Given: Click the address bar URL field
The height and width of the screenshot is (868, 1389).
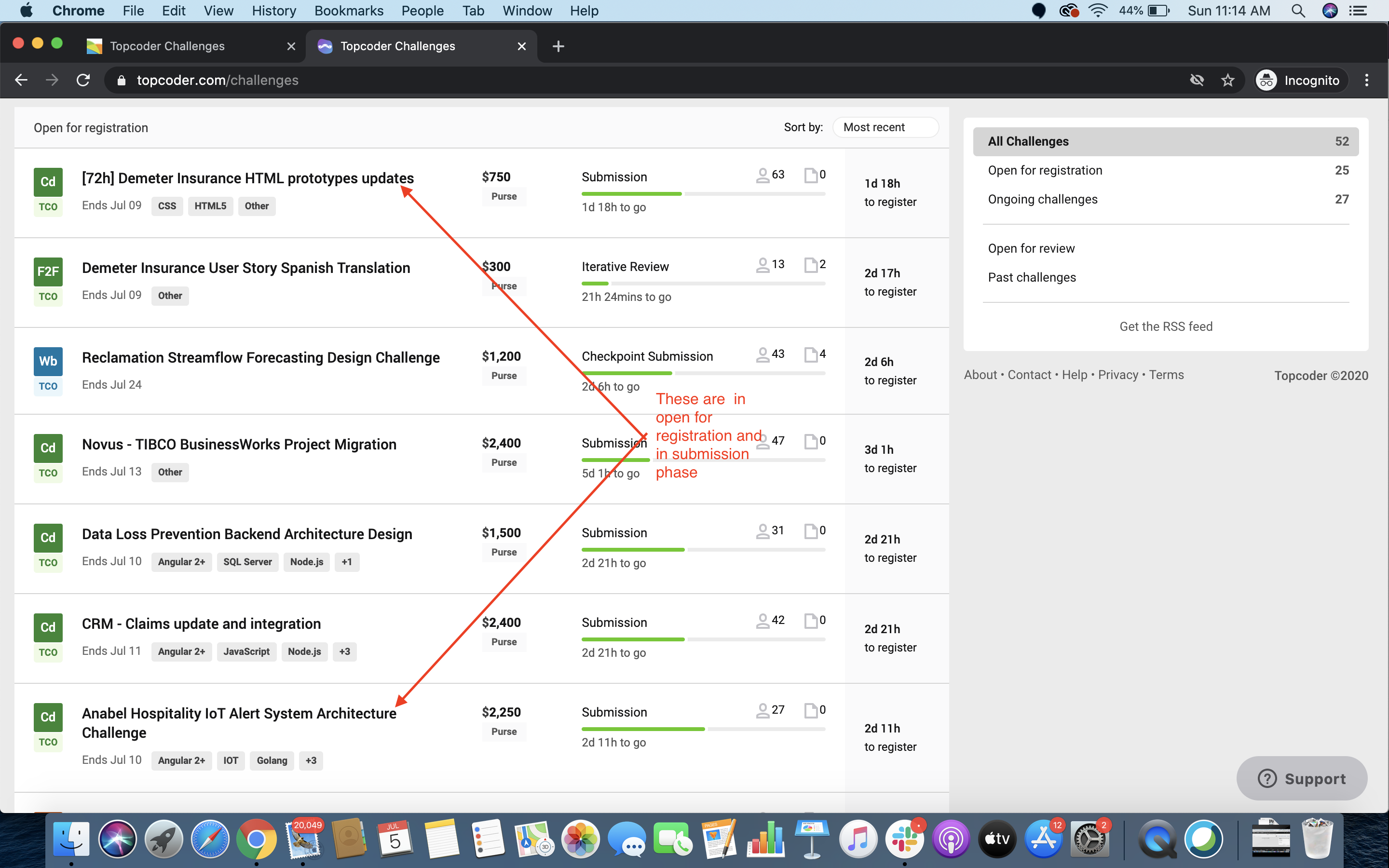Looking at the screenshot, I should point(643,81).
